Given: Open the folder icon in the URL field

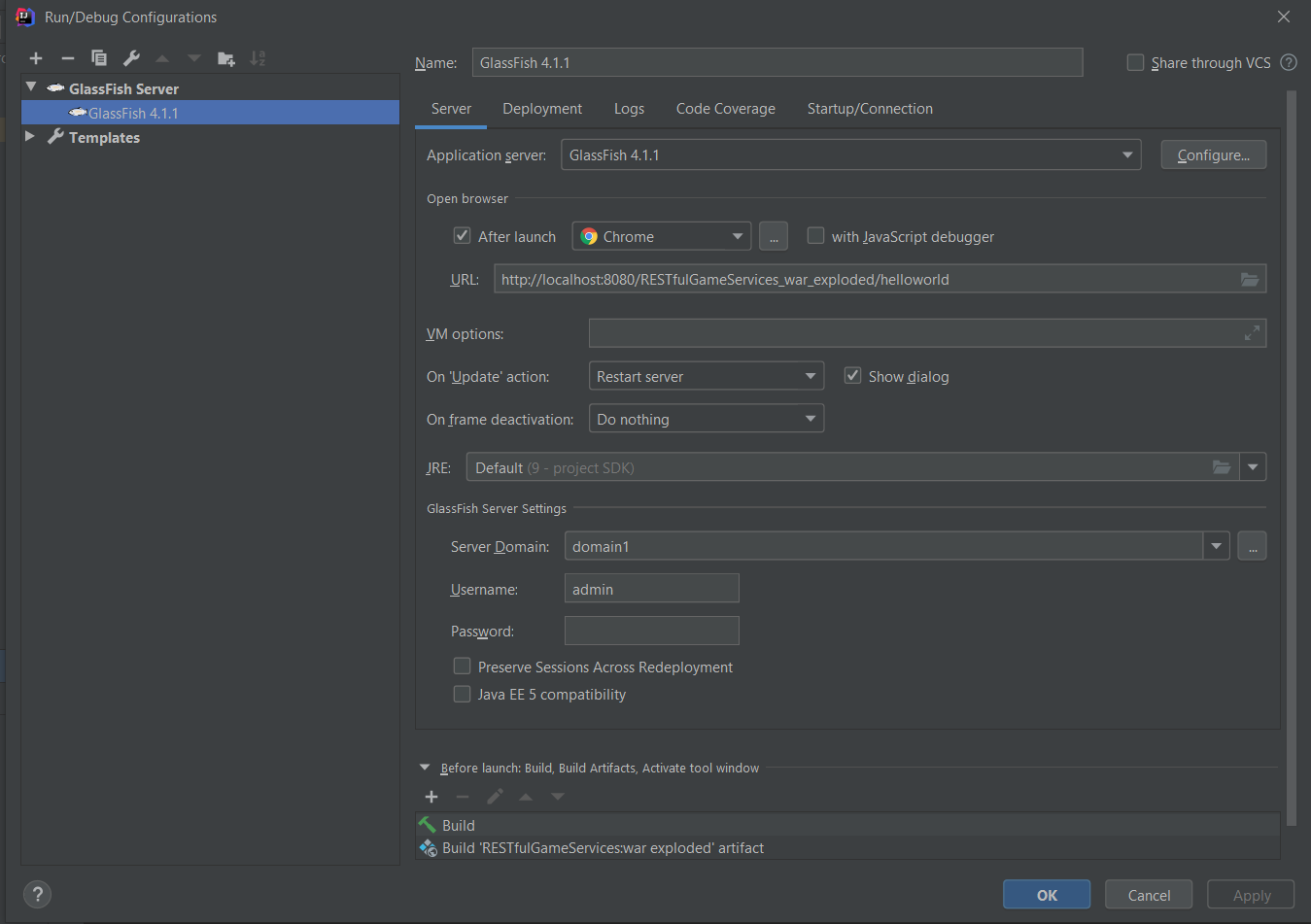Looking at the screenshot, I should coord(1250,280).
